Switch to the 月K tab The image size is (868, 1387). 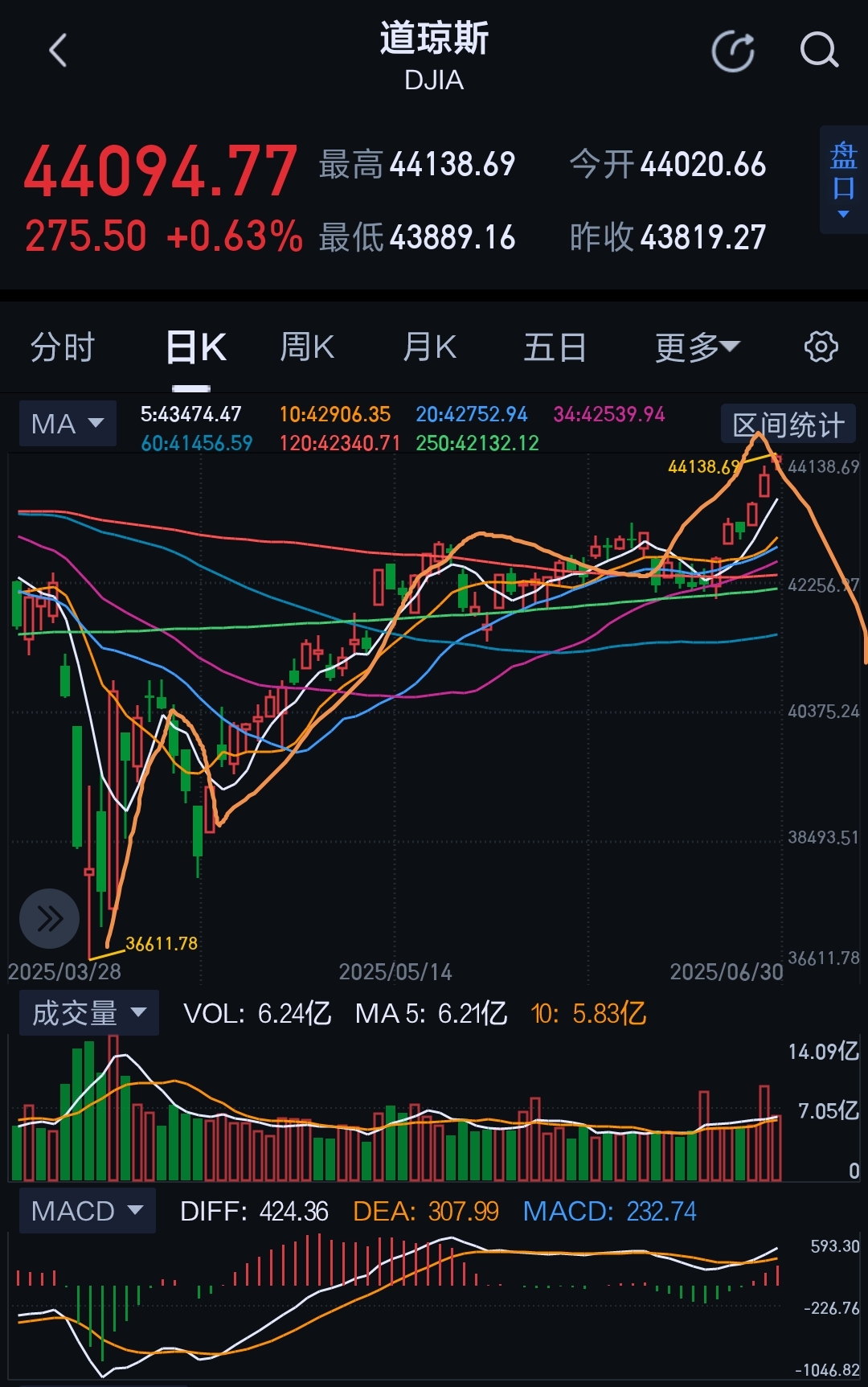429,347
